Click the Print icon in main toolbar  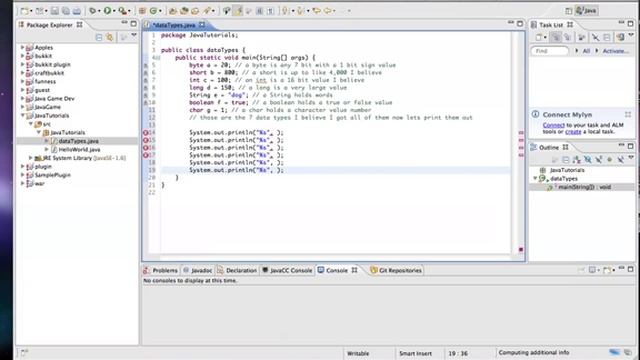point(77,11)
